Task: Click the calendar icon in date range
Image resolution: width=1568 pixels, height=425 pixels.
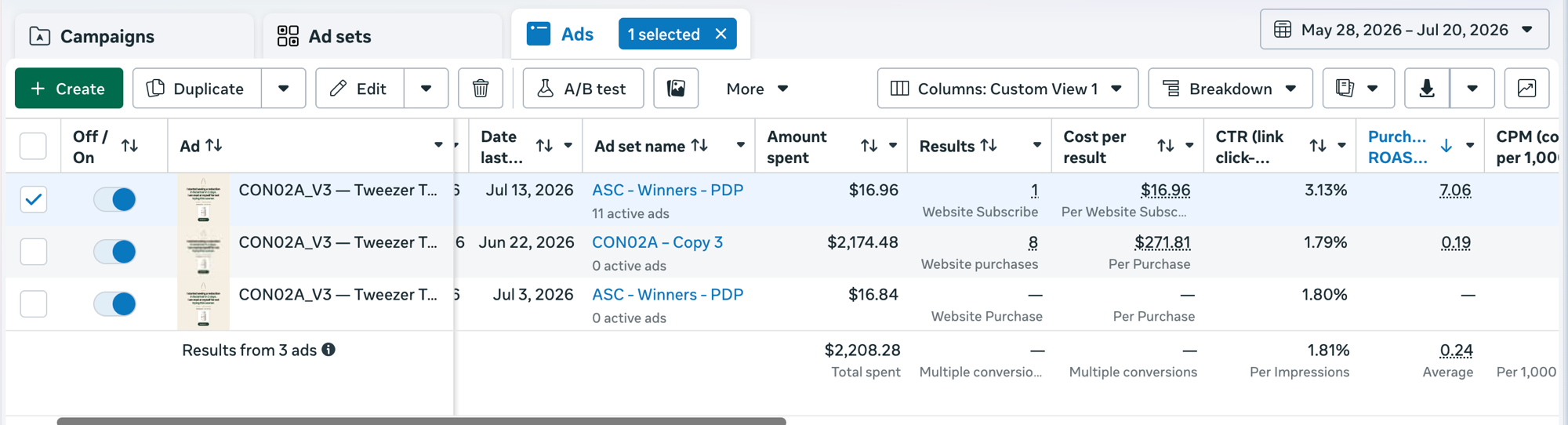Action: click(1283, 30)
